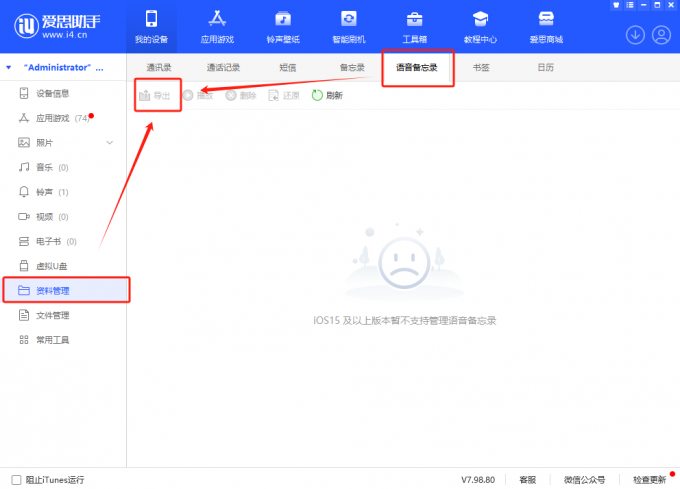Screen dimensions: 680x489
Task: Open the download manager circle icon
Action: coord(635,35)
